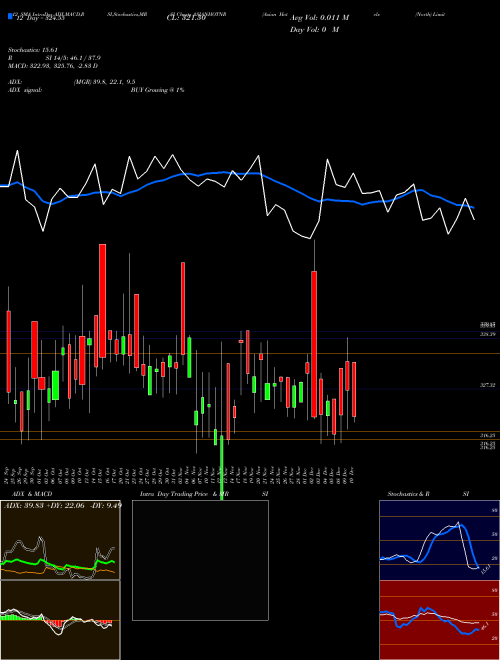Click the 327.32 price axis label

488,385
